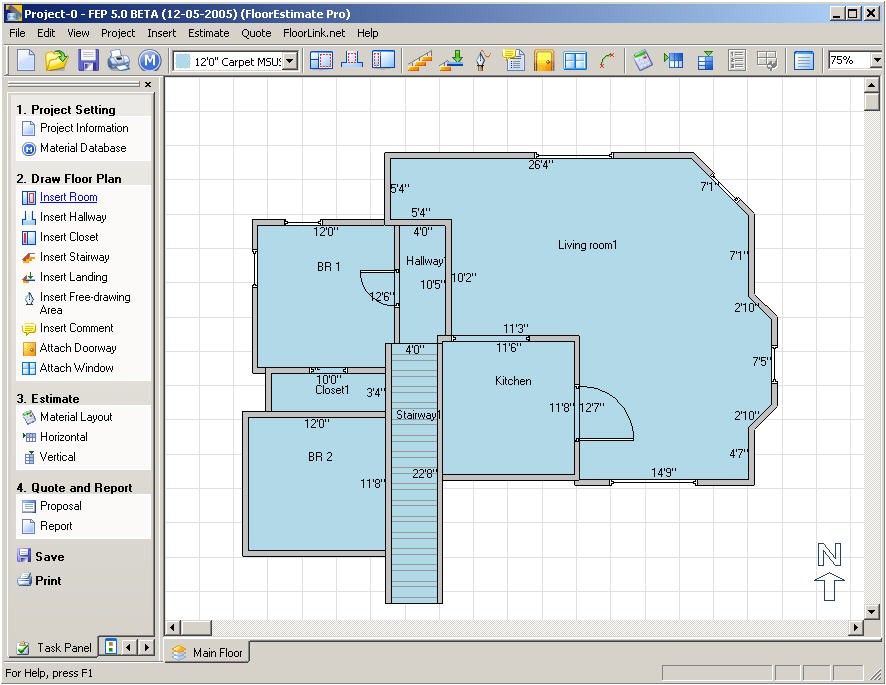Viewport: 886px width, 685px height.
Task: Open the Estimate menu
Action: 208,33
